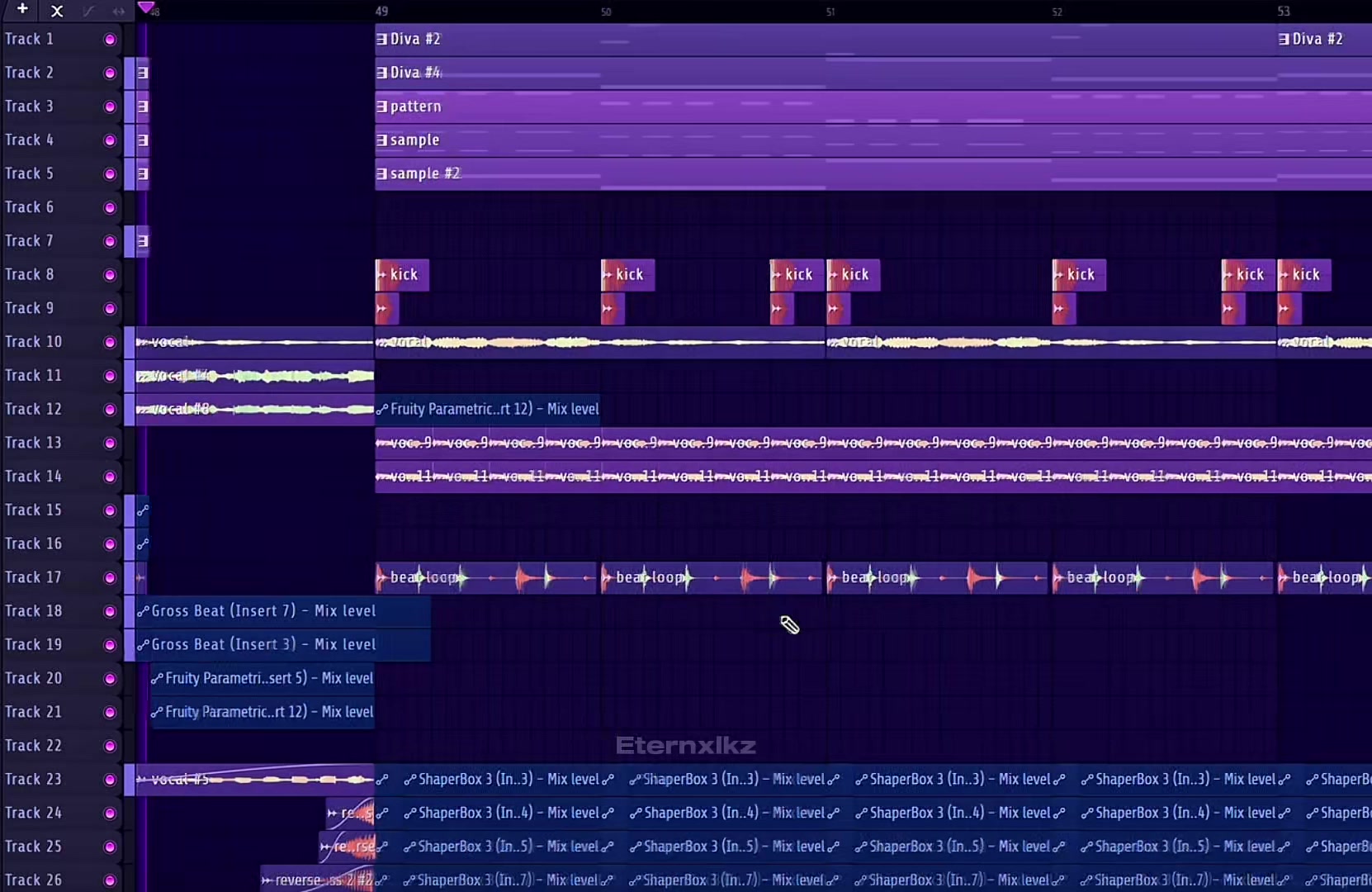1372x892 pixels.
Task: Open the clip menu of Diva #2 at bar 53
Action: pyautogui.click(x=1284, y=39)
